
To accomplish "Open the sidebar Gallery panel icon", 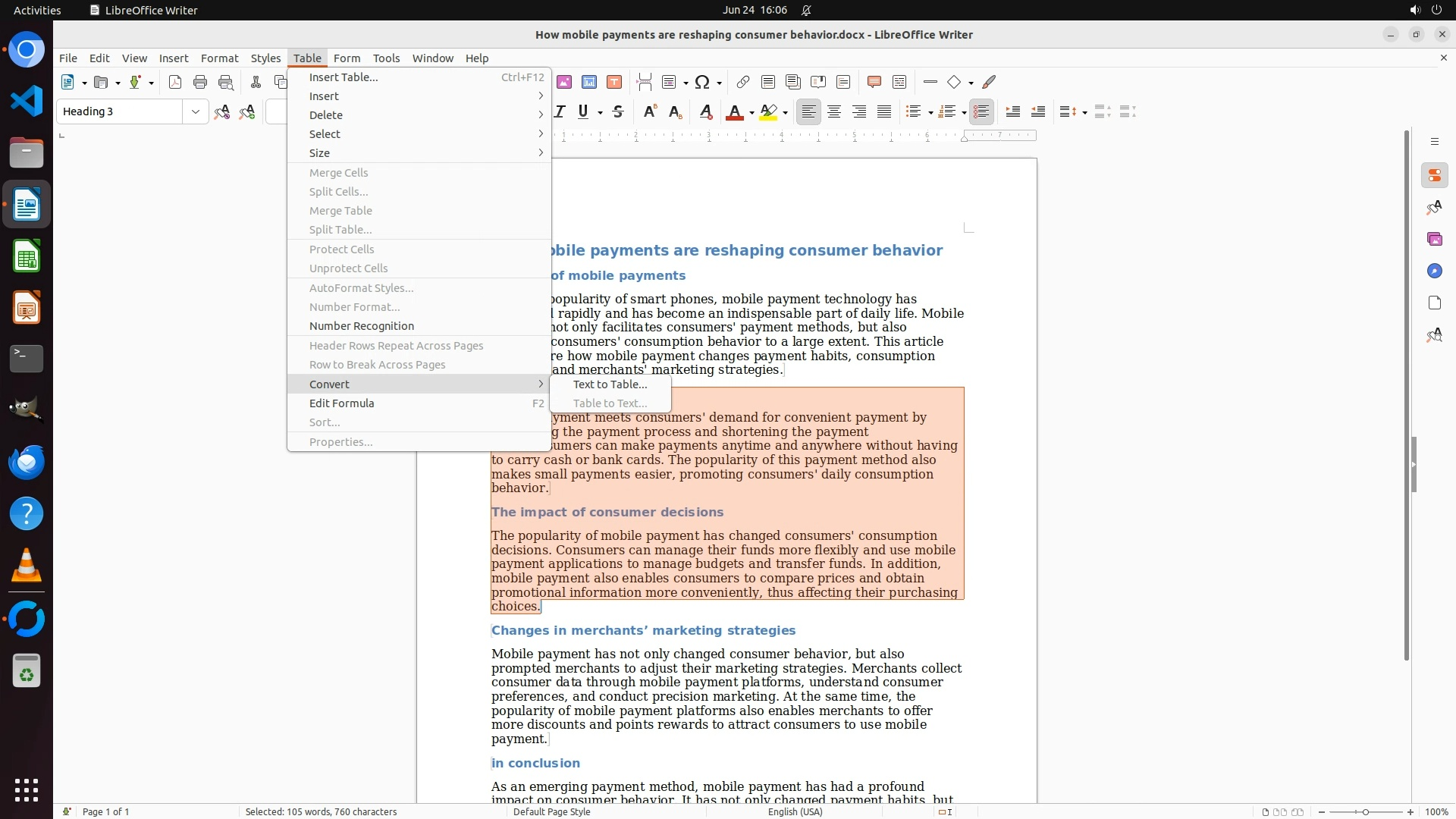I will 1434,240.
